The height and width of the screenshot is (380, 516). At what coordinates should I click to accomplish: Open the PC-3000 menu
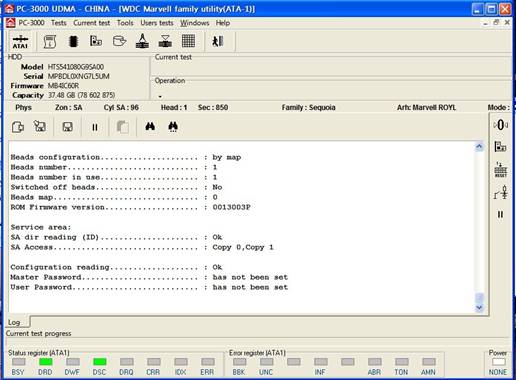coord(31,23)
